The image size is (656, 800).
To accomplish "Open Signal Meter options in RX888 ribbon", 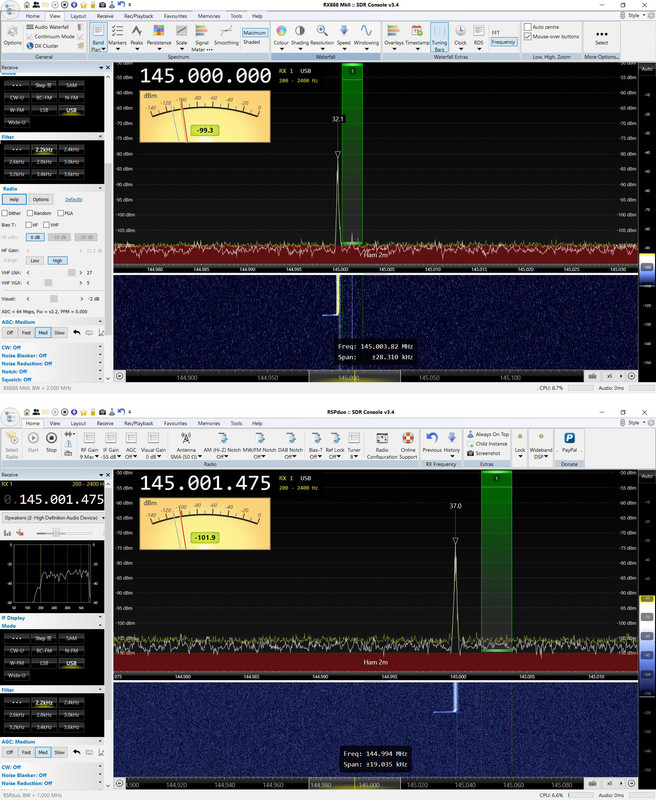I will (201, 38).
